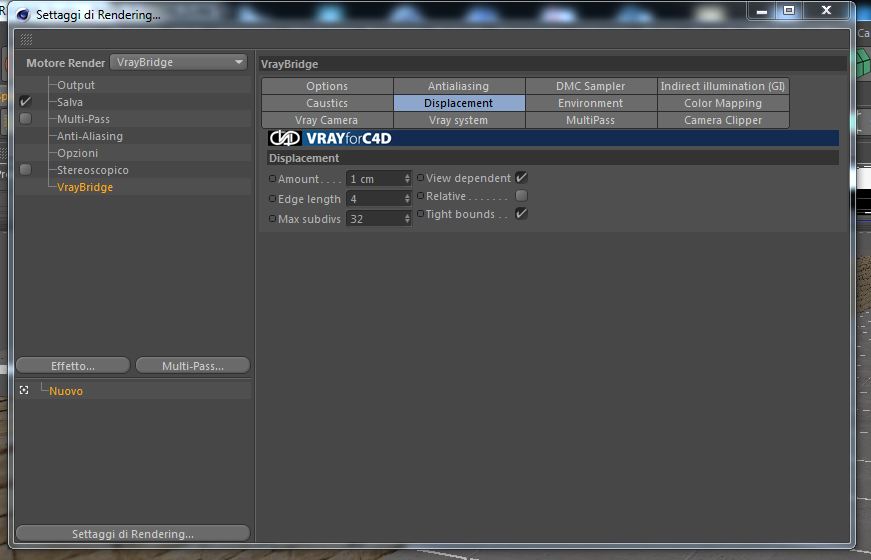Open the Color Mapping tab

[x=723, y=103]
